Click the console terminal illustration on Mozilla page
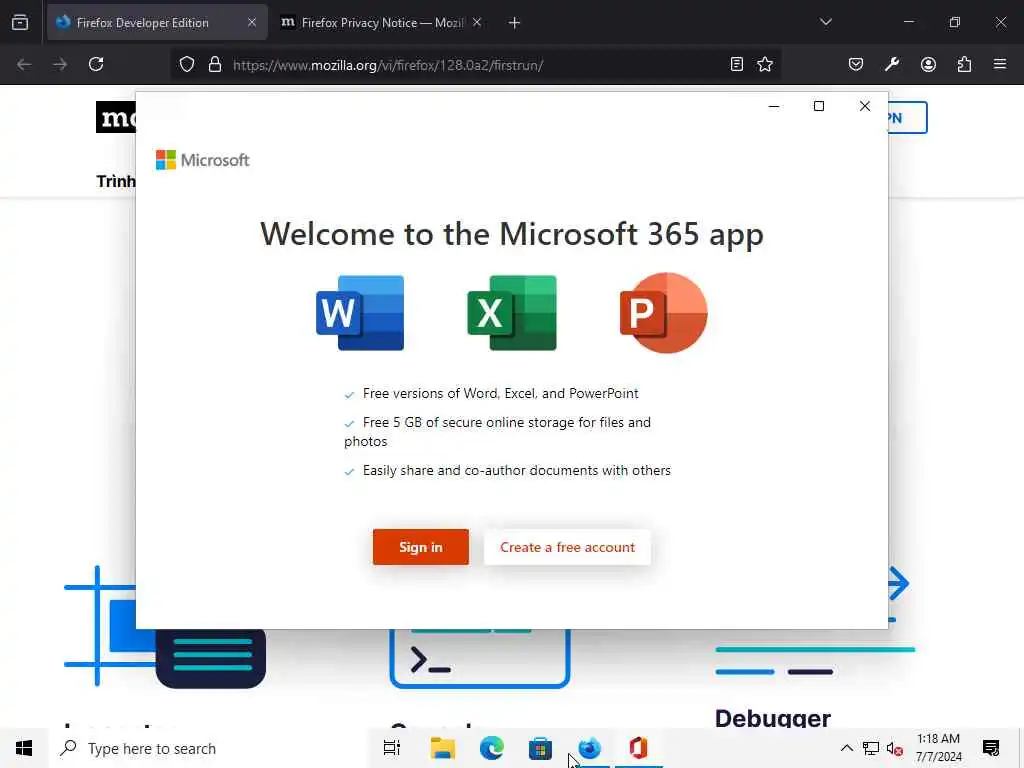1024x768 pixels. point(480,658)
